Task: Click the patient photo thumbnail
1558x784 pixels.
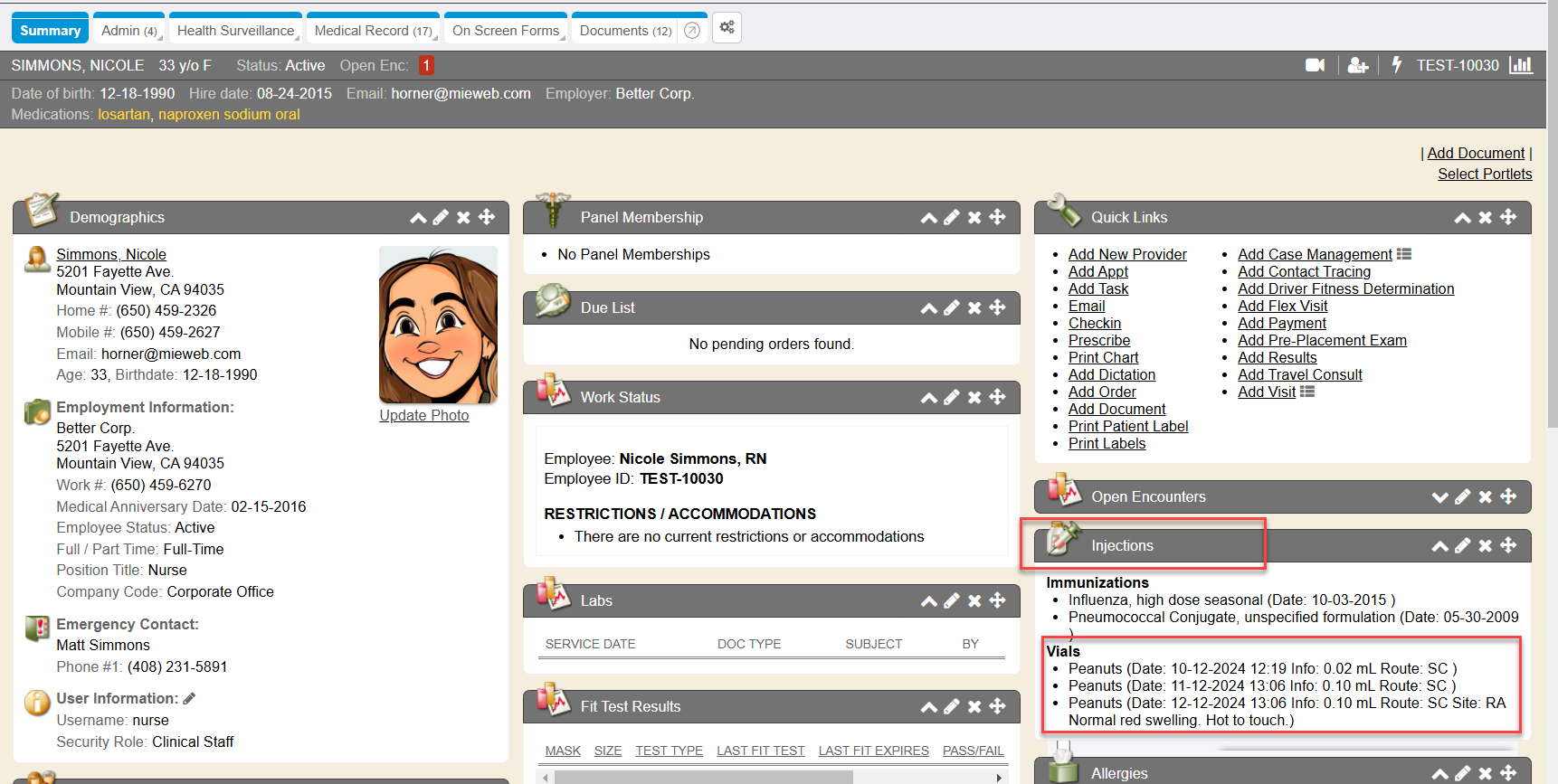Action: click(438, 325)
